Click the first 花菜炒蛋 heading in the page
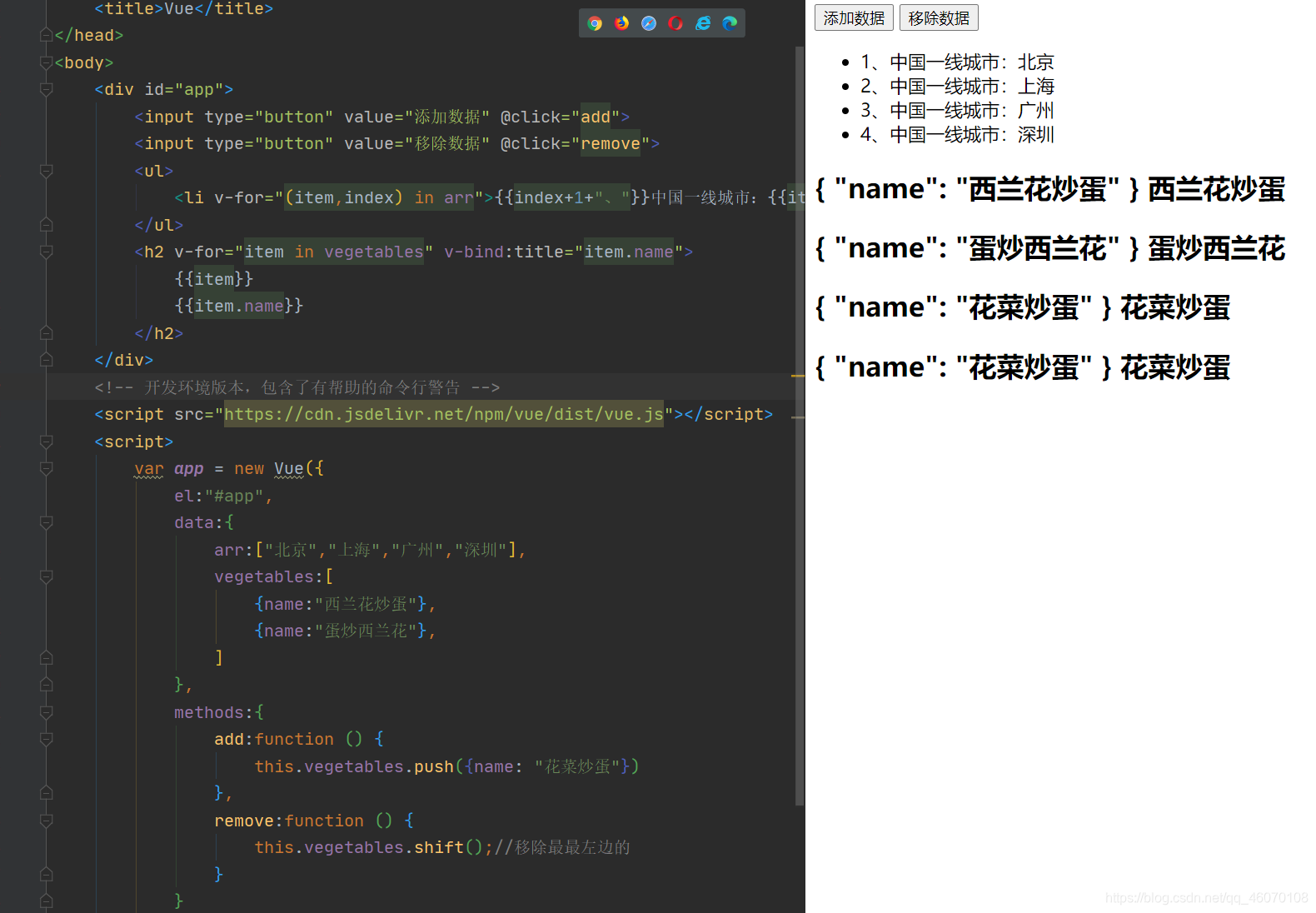The image size is (1316, 913). point(1023,307)
